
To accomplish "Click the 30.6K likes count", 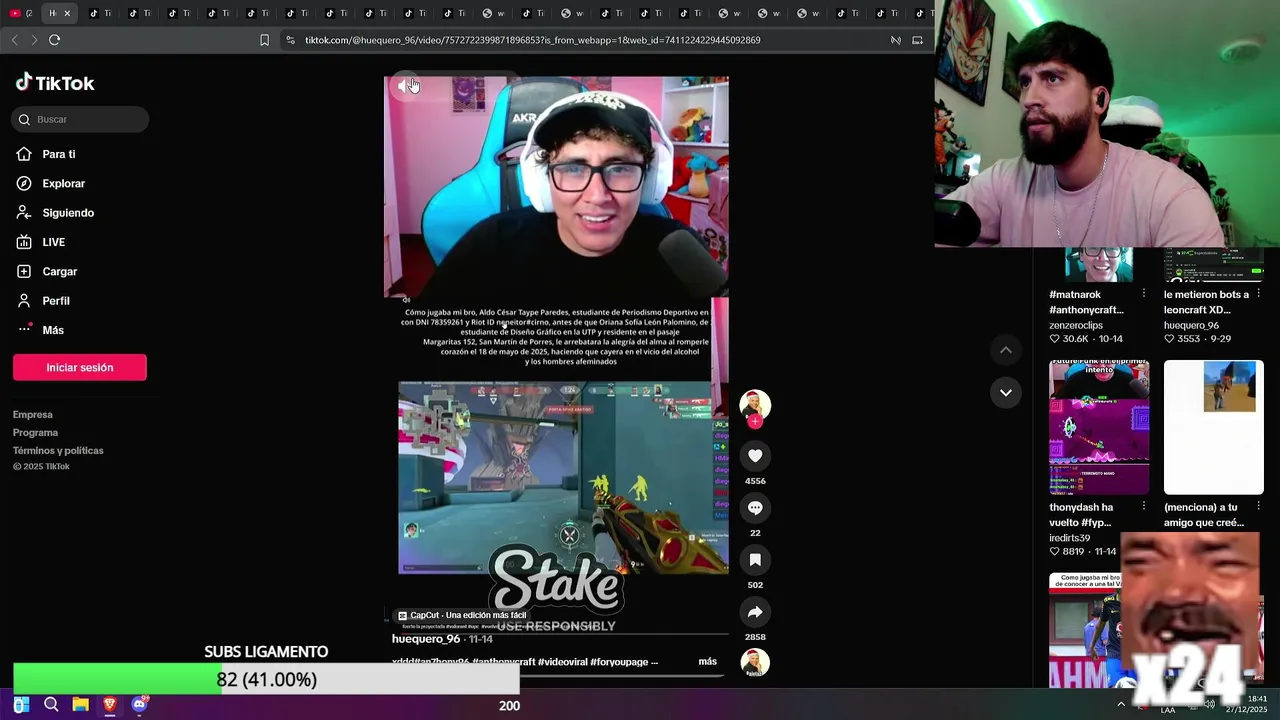I will (x=1069, y=339).
